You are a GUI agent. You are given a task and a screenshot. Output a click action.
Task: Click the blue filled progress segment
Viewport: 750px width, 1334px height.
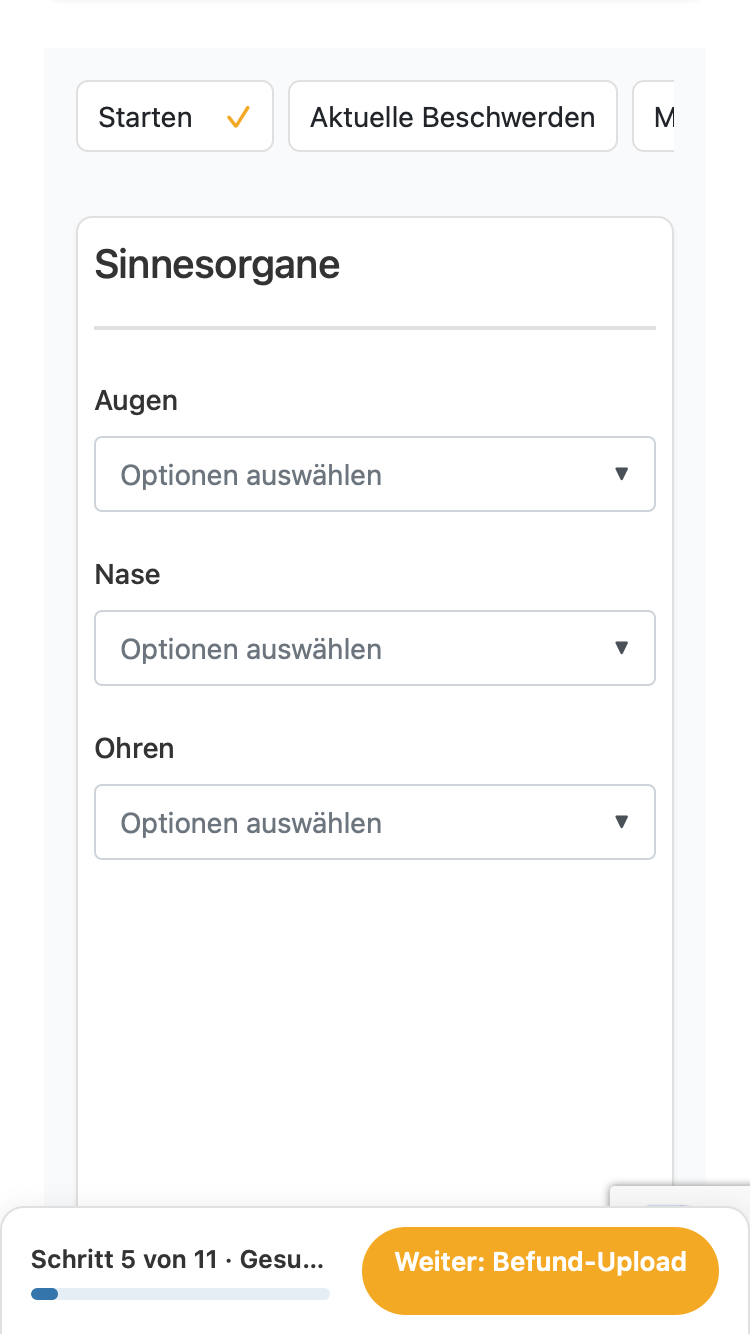click(x=44, y=1294)
